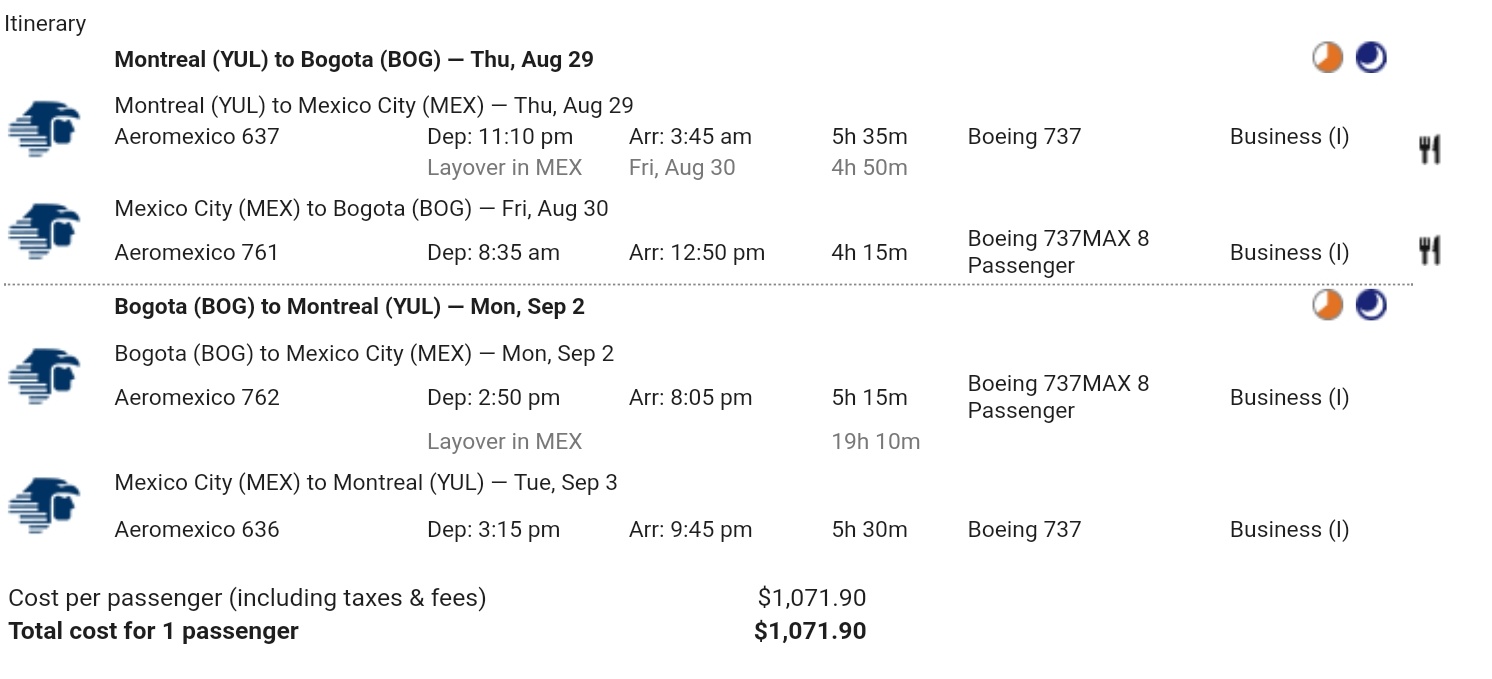Image resolution: width=1492 pixels, height=679 pixels.
Task: Click Business (I) class on flight 762
Action: (1289, 397)
